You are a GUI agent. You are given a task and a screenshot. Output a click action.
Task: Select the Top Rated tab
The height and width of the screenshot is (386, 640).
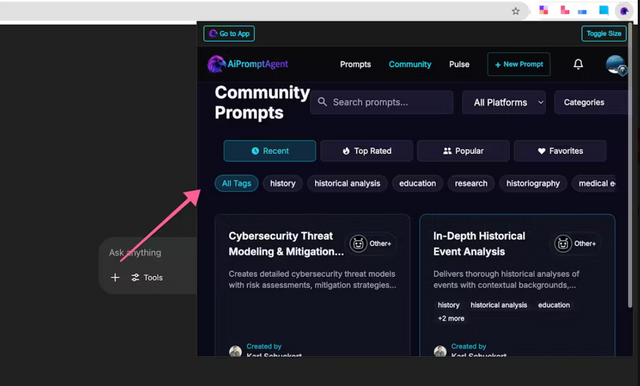coord(367,151)
